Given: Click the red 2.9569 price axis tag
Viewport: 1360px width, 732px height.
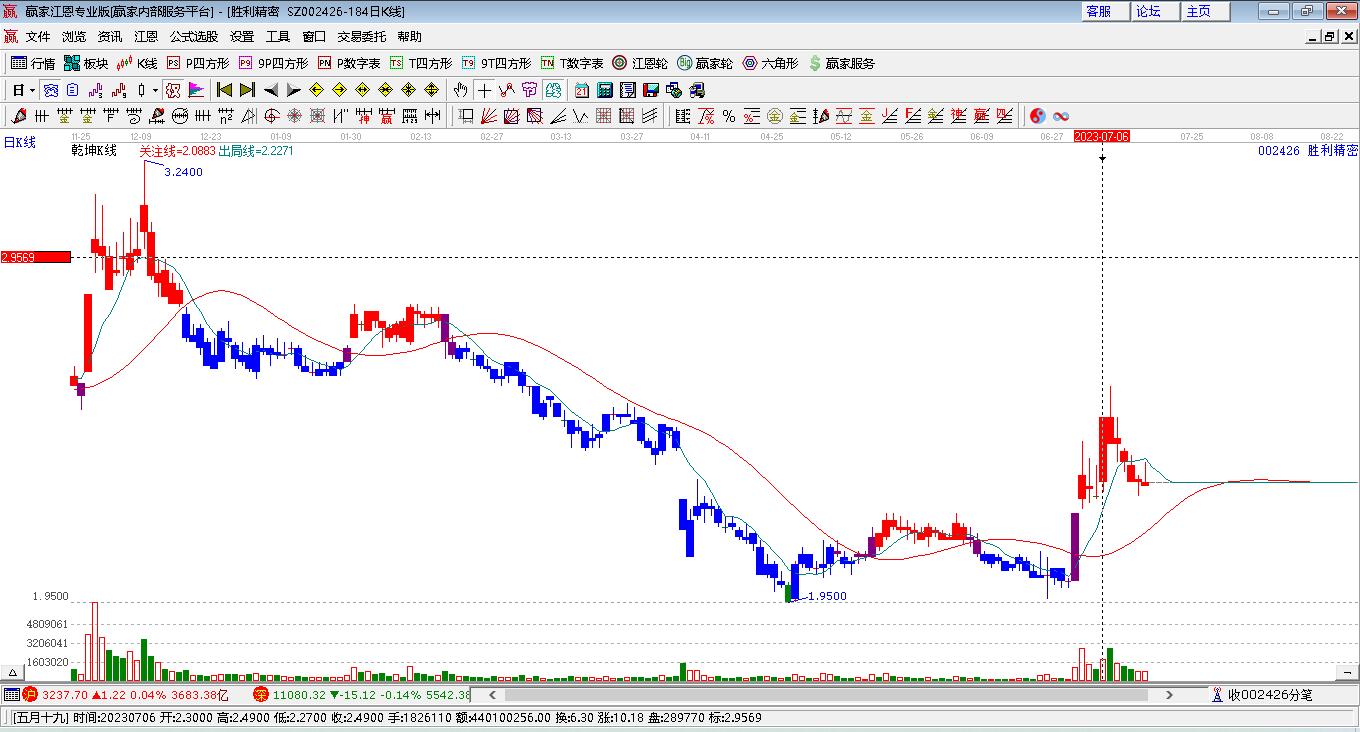Looking at the screenshot, I should [36, 257].
